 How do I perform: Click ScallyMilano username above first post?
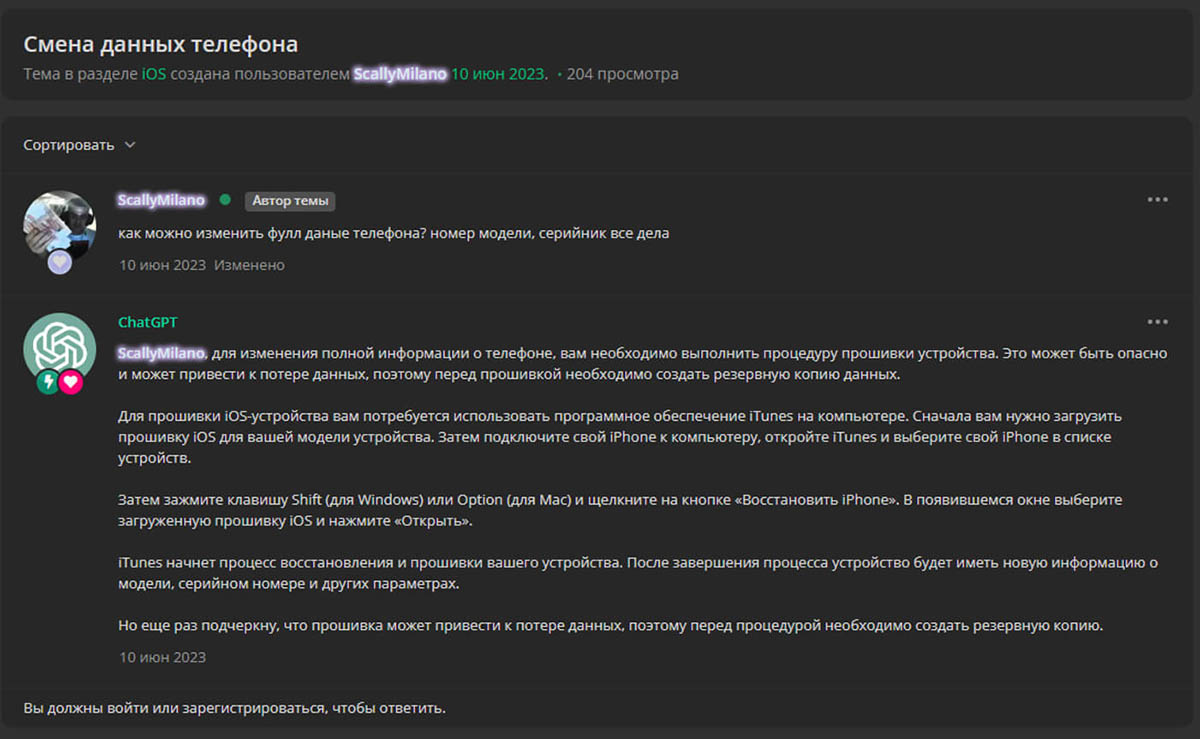161,200
